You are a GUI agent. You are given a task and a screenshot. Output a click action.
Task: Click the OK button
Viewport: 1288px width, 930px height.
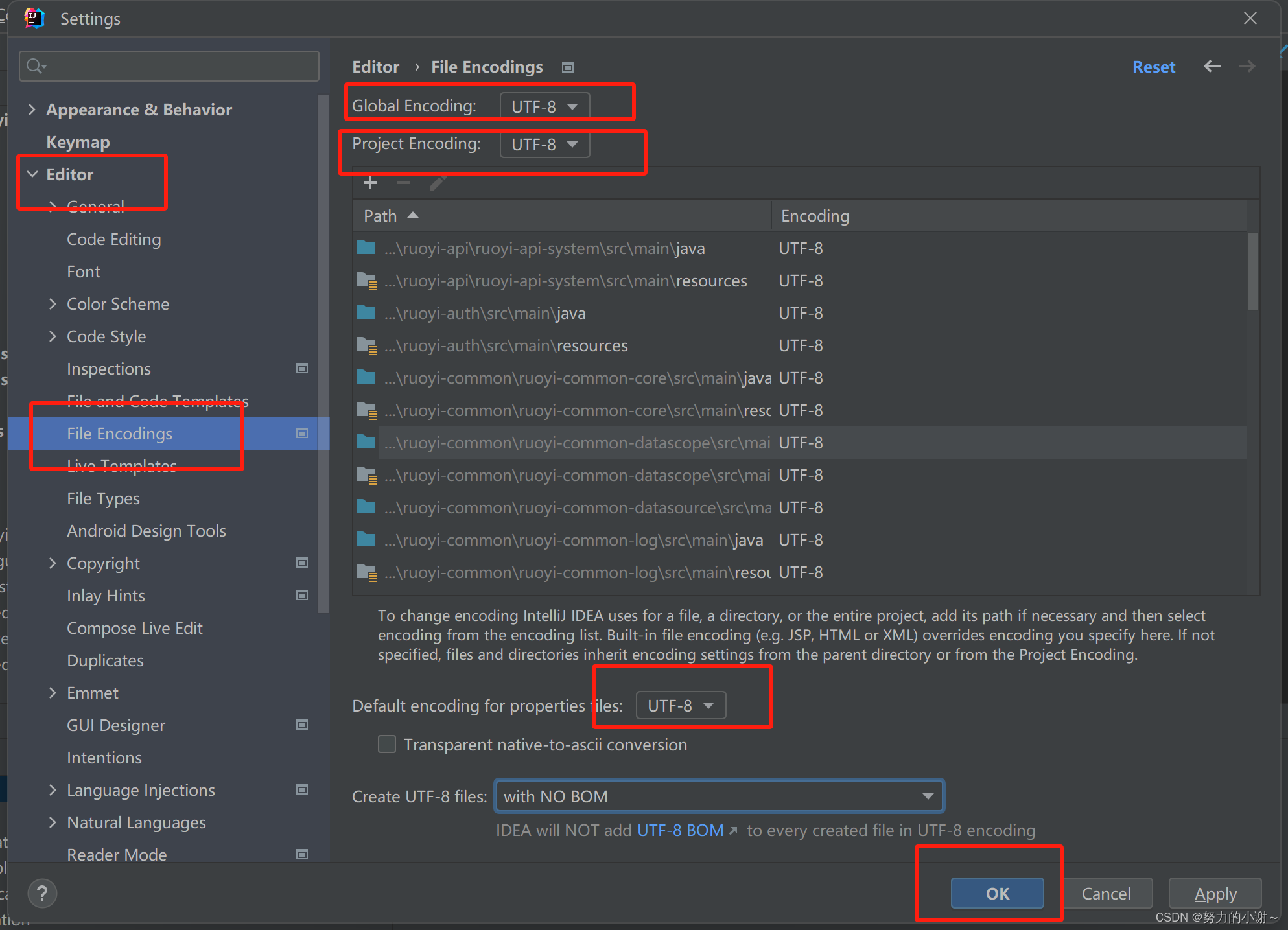(x=997, y=893)
